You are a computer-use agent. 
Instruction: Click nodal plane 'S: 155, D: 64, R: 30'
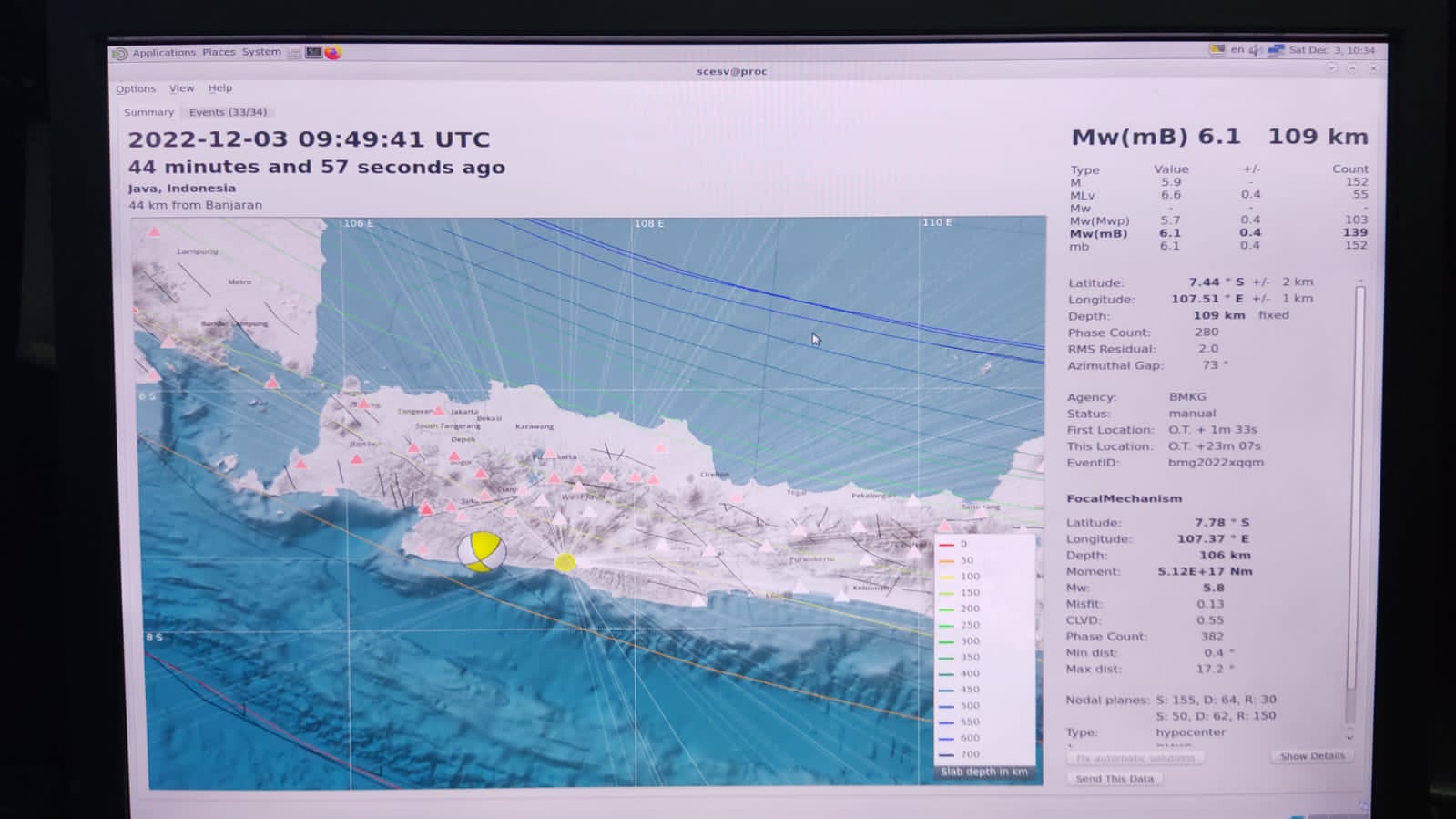(1216, 700)
